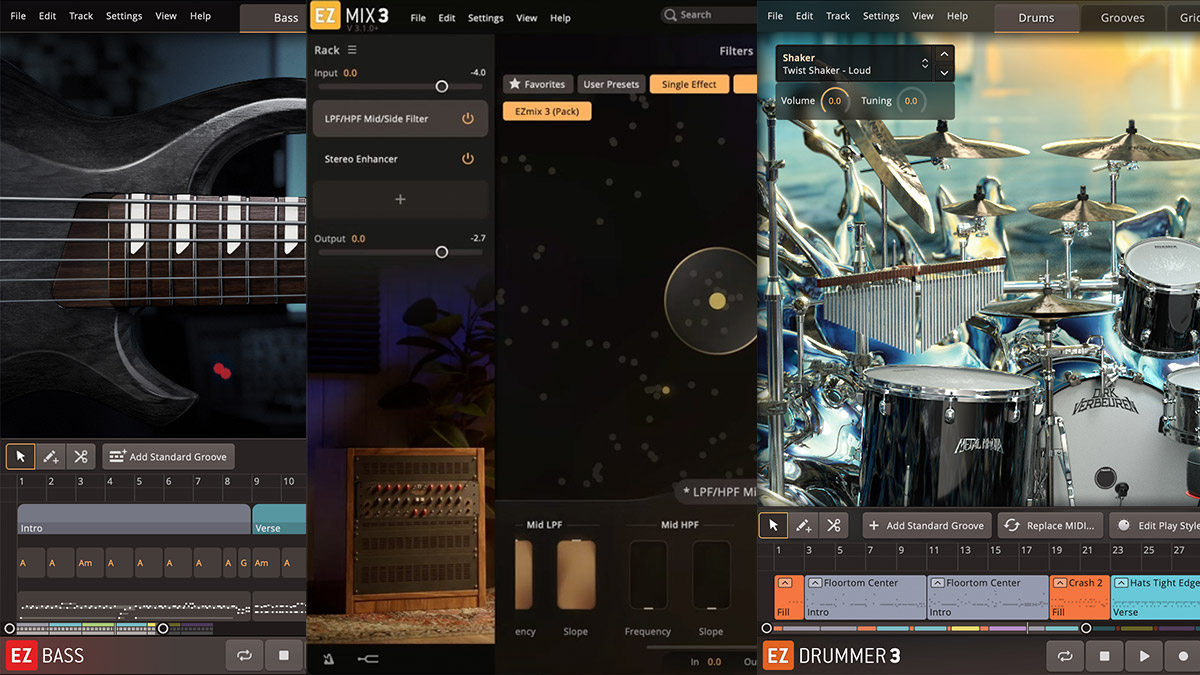Click the EZ Drummer 3 logo
Screen dimensions: 1200x675
[x=831, y=656]
